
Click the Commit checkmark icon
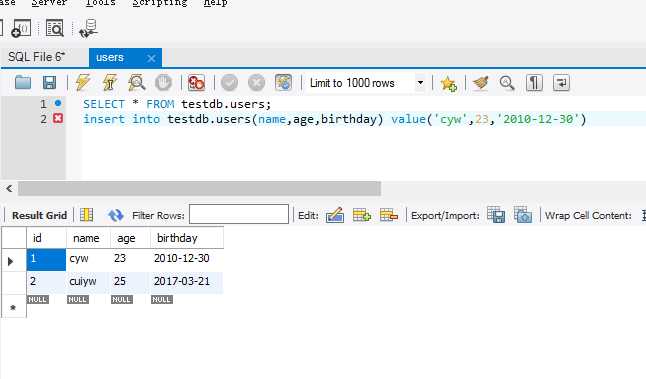[x=229, y=83]
